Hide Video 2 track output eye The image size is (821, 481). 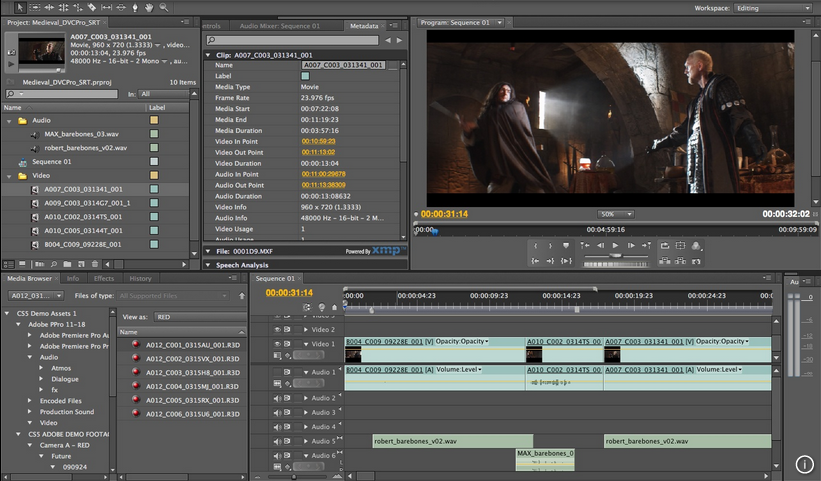coord(277,329)
